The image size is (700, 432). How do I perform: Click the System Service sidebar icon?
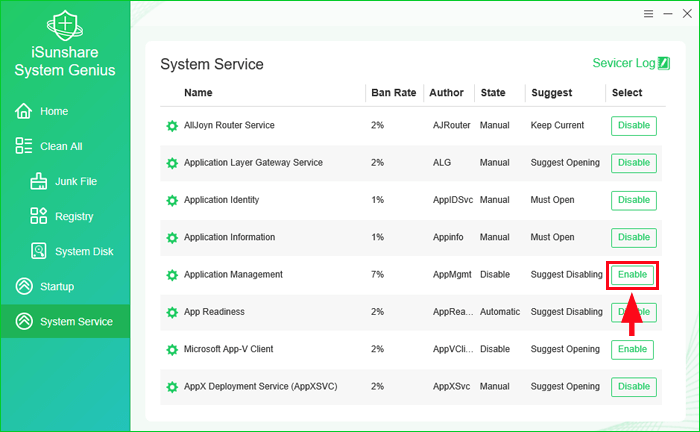click(x=24, y=321)
